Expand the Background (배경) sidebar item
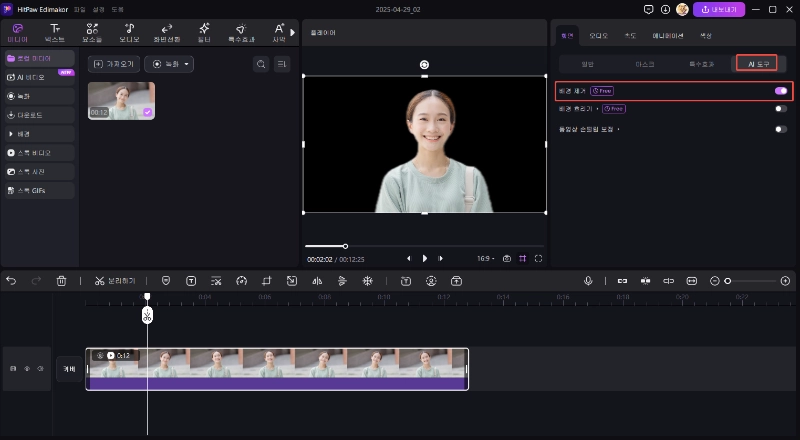This screenshot has width=800, height=440. coord(40,134)
